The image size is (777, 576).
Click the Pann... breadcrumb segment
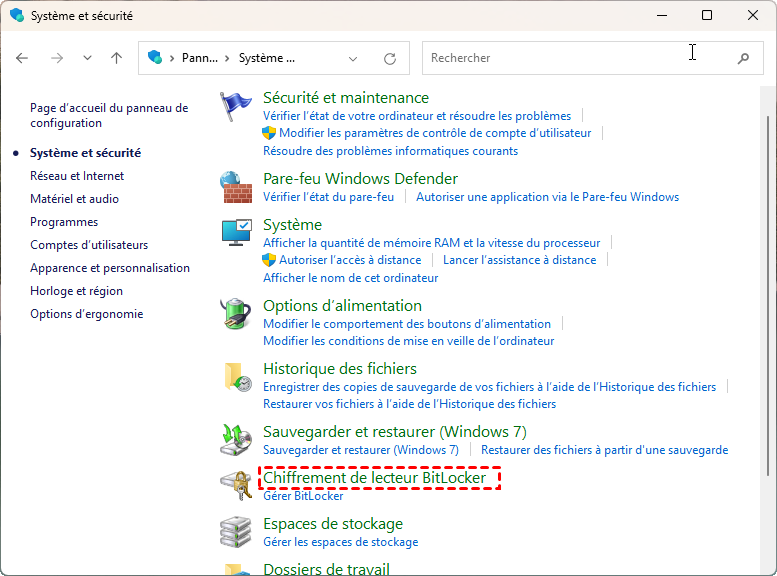[x=200, y=58]
